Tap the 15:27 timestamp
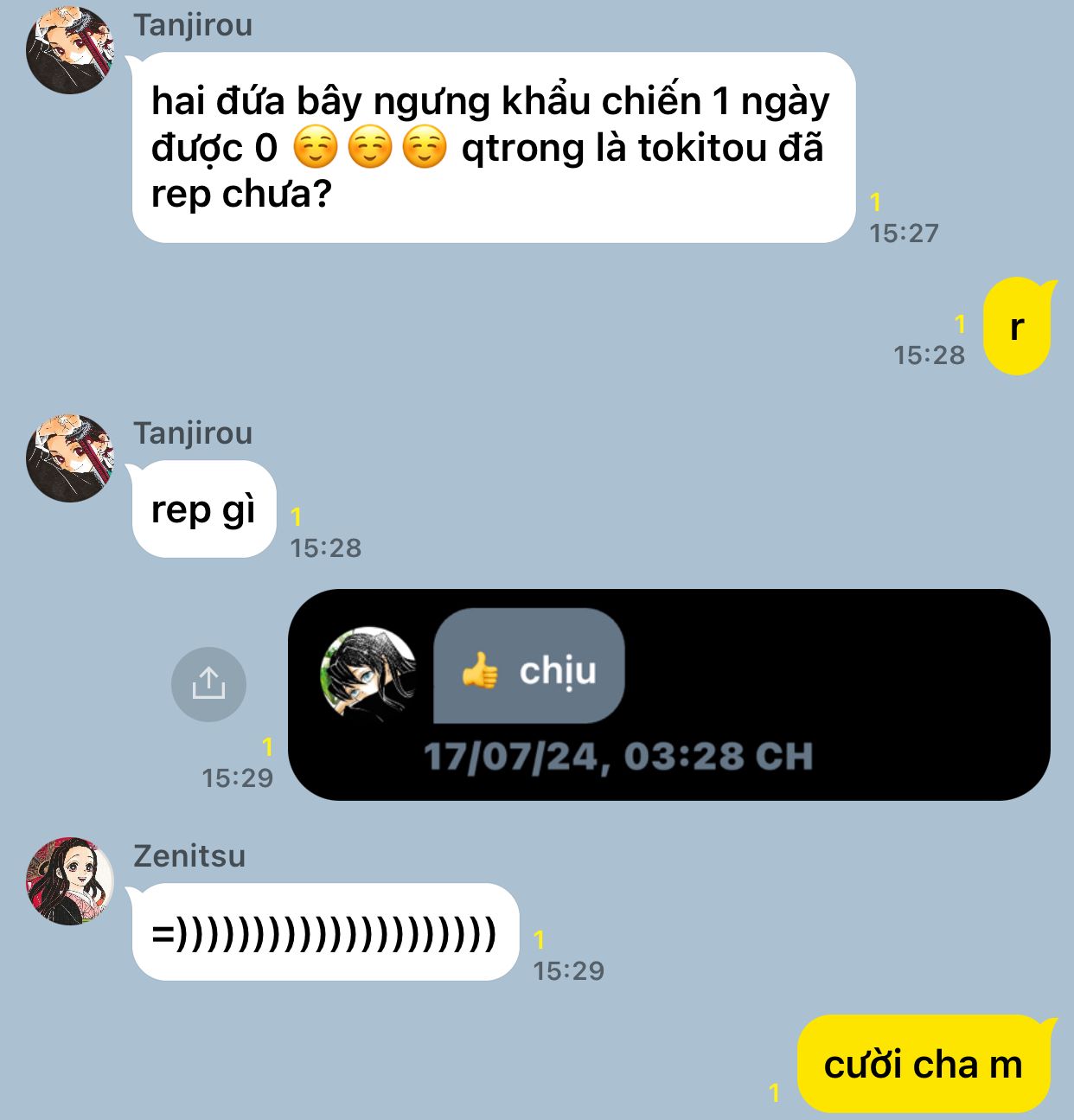 pos(904,233)
